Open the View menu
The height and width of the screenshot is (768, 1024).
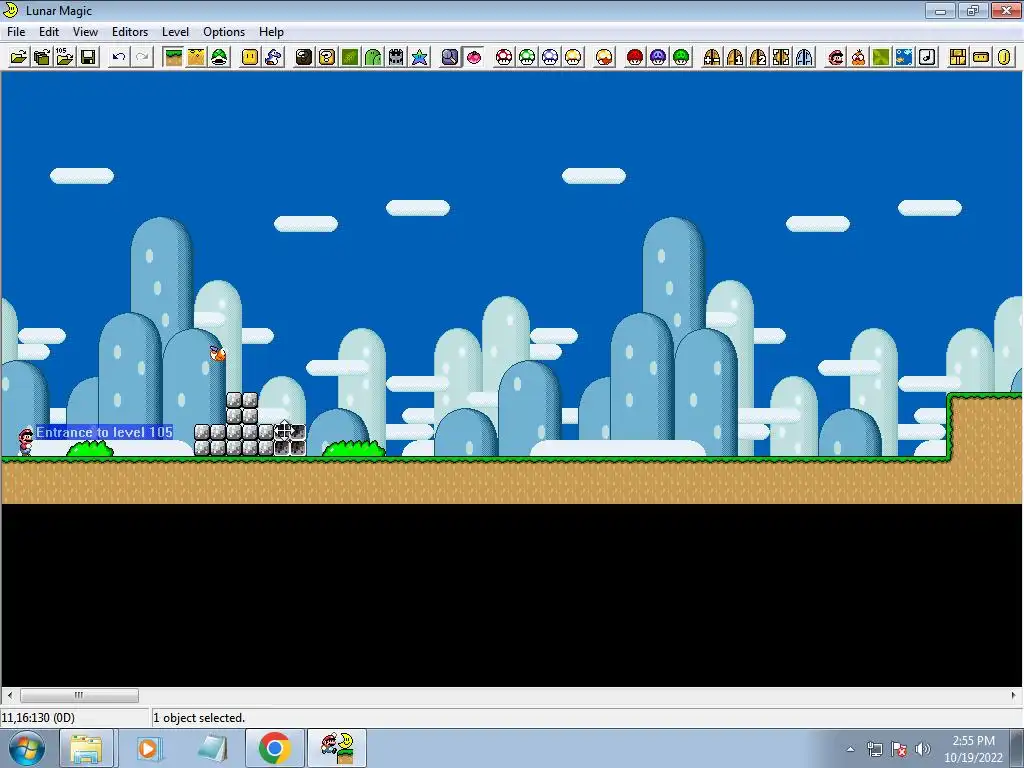click(x=85, y=32)
